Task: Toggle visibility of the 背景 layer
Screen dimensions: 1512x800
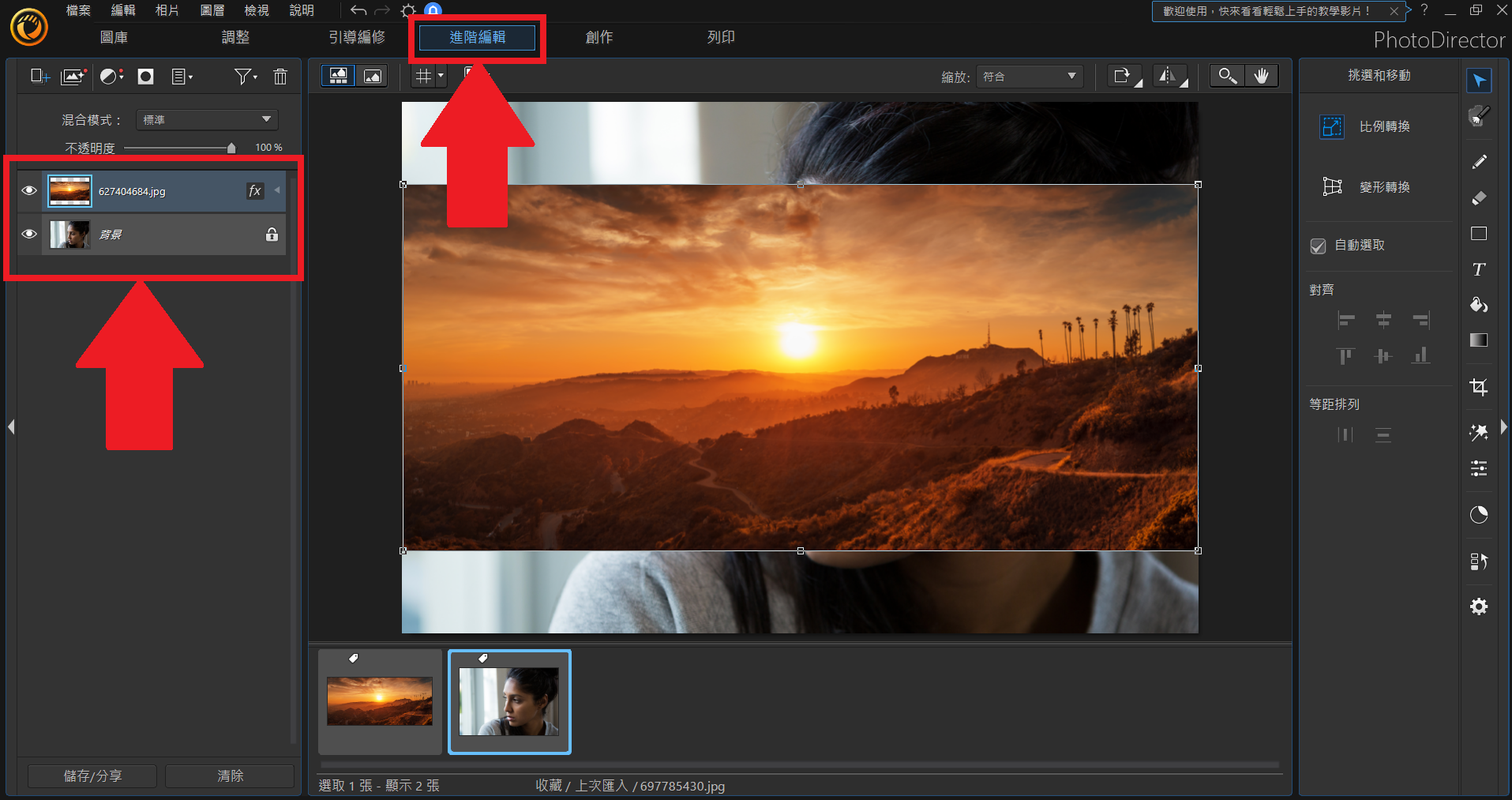Action: click(29, 235)
